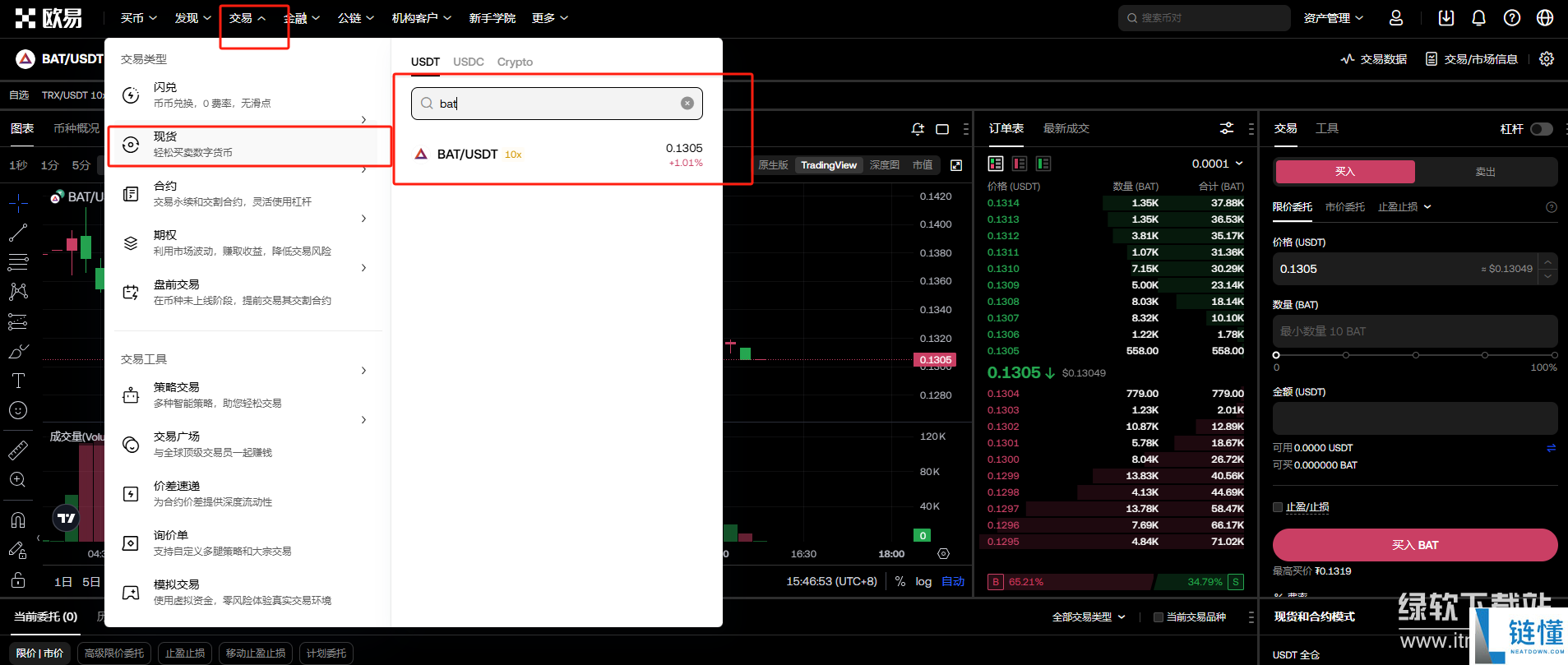Open the 0.0001 price precision dropdown

(x=1218, y=164)
